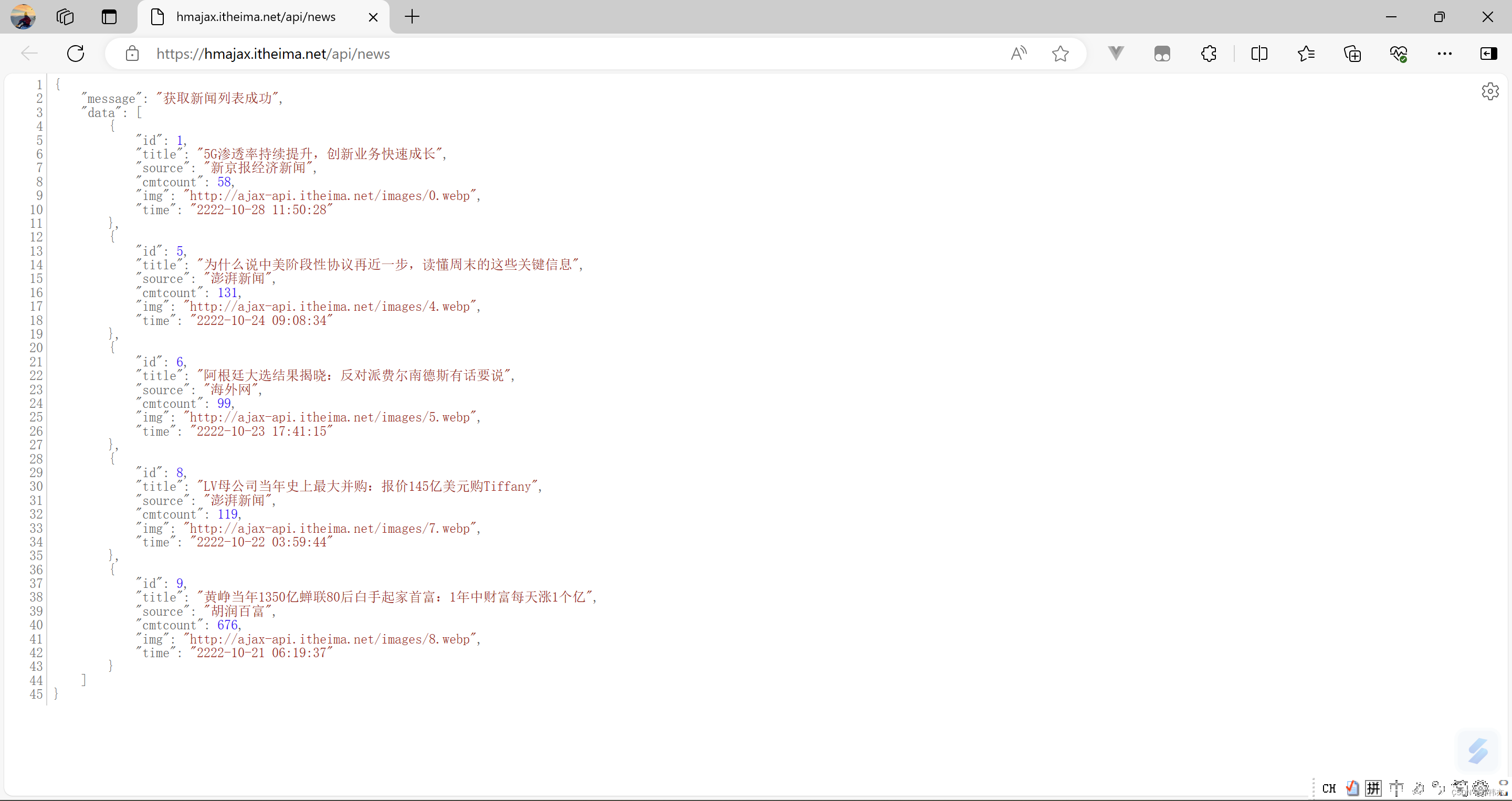The image size is (1512, 801).
Task: Open the Vue devtools extension icon
Action: tap(1116, 53)
